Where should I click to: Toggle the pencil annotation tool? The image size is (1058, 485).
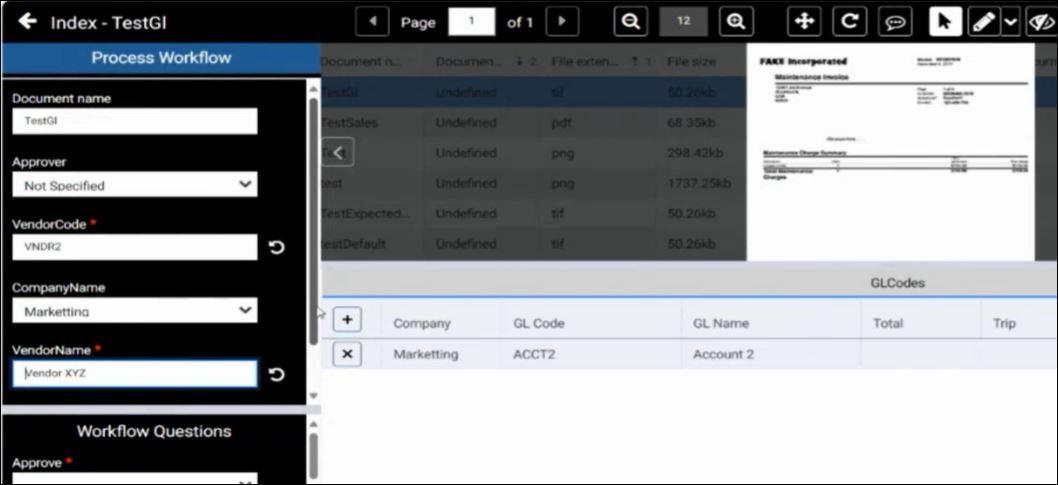tap(983, 21)
